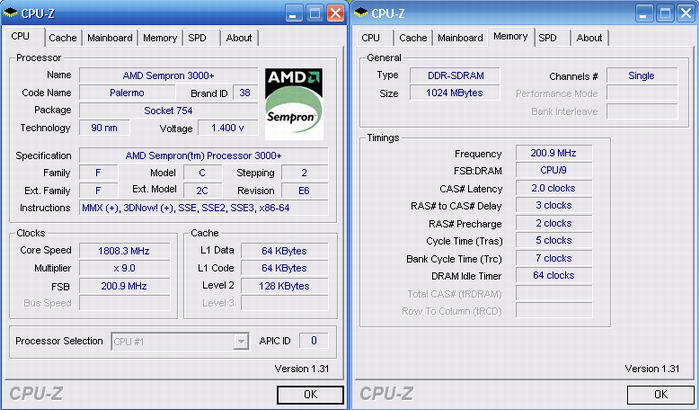Click the empty Row To Column (tRCD) field
Image resolution: width=699 pixels, height=410 pixels.
click(554, 310)
